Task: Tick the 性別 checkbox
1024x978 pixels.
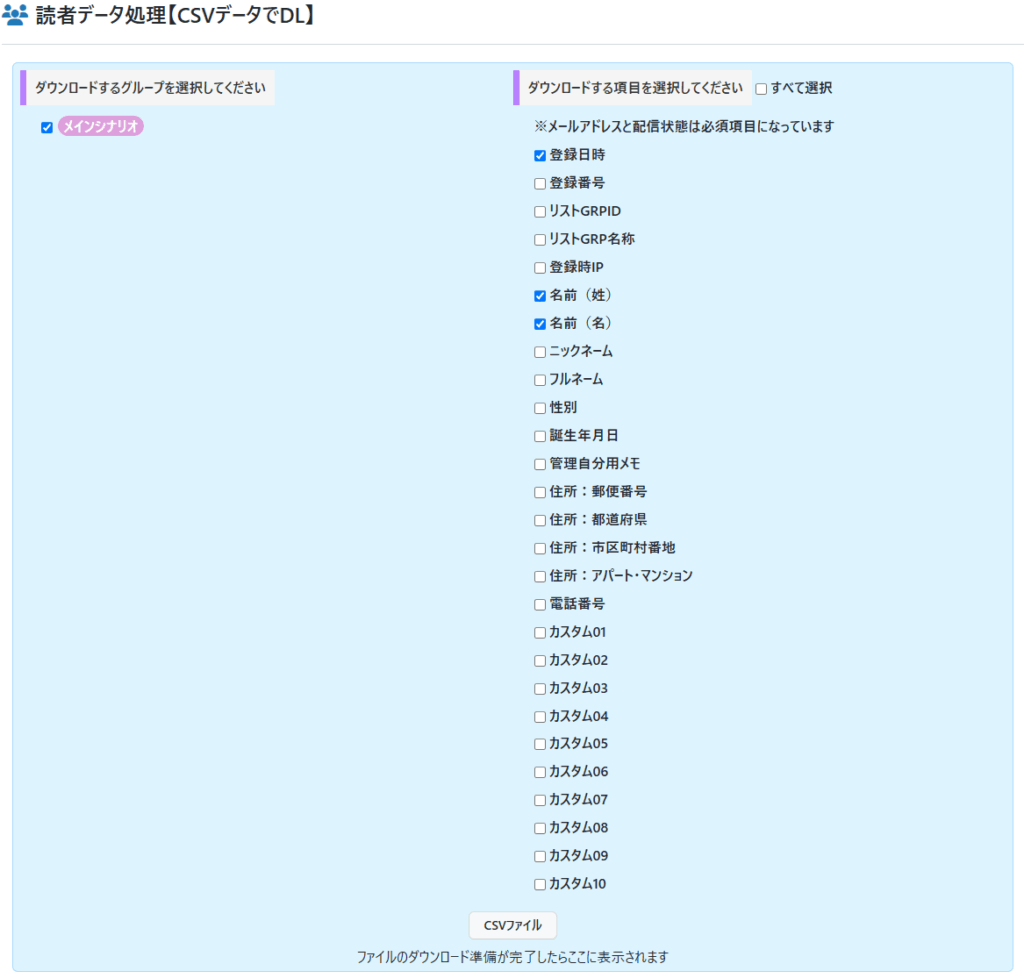Action: 540,408
